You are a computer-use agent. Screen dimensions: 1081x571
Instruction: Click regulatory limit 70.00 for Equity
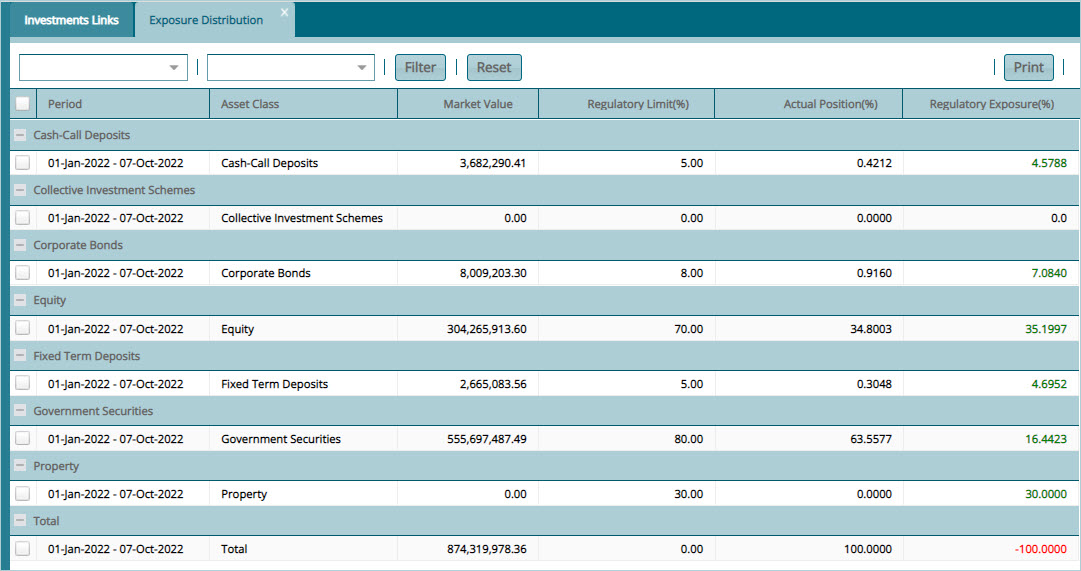click(689, 329)
